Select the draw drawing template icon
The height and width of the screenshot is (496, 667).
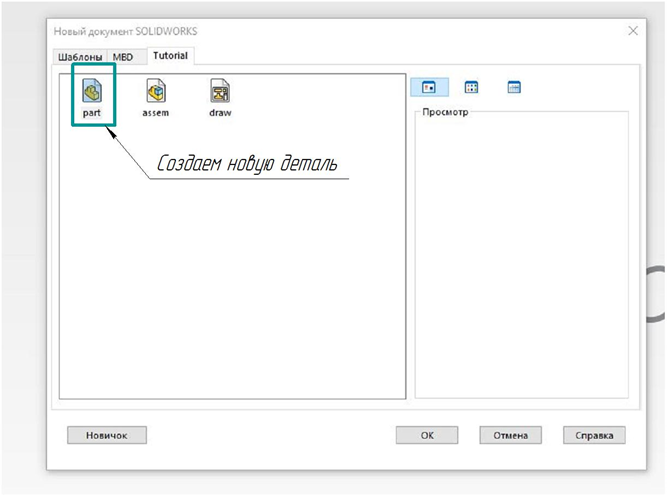tap(220, 91)
